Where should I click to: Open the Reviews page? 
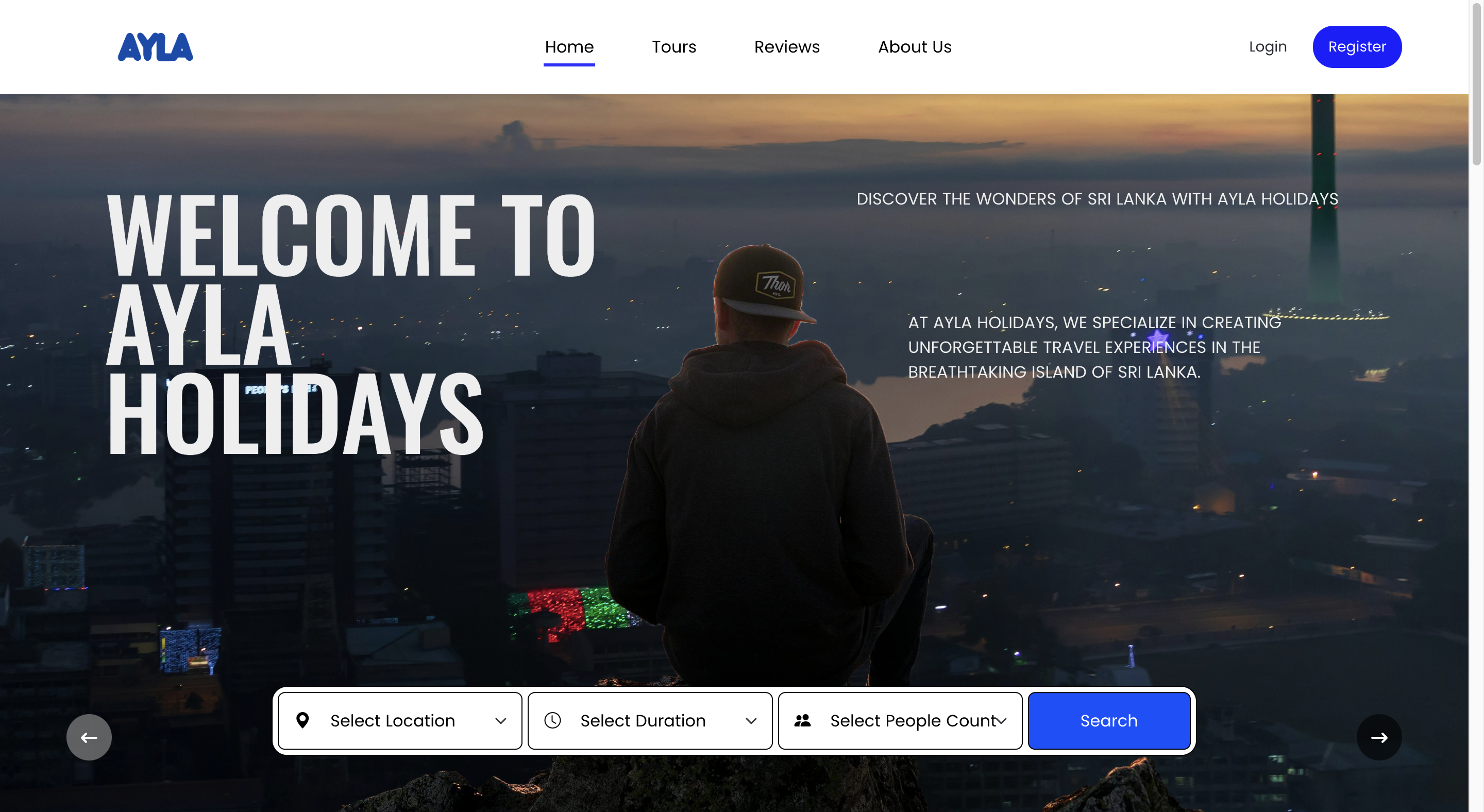click(x=787, y=47)
